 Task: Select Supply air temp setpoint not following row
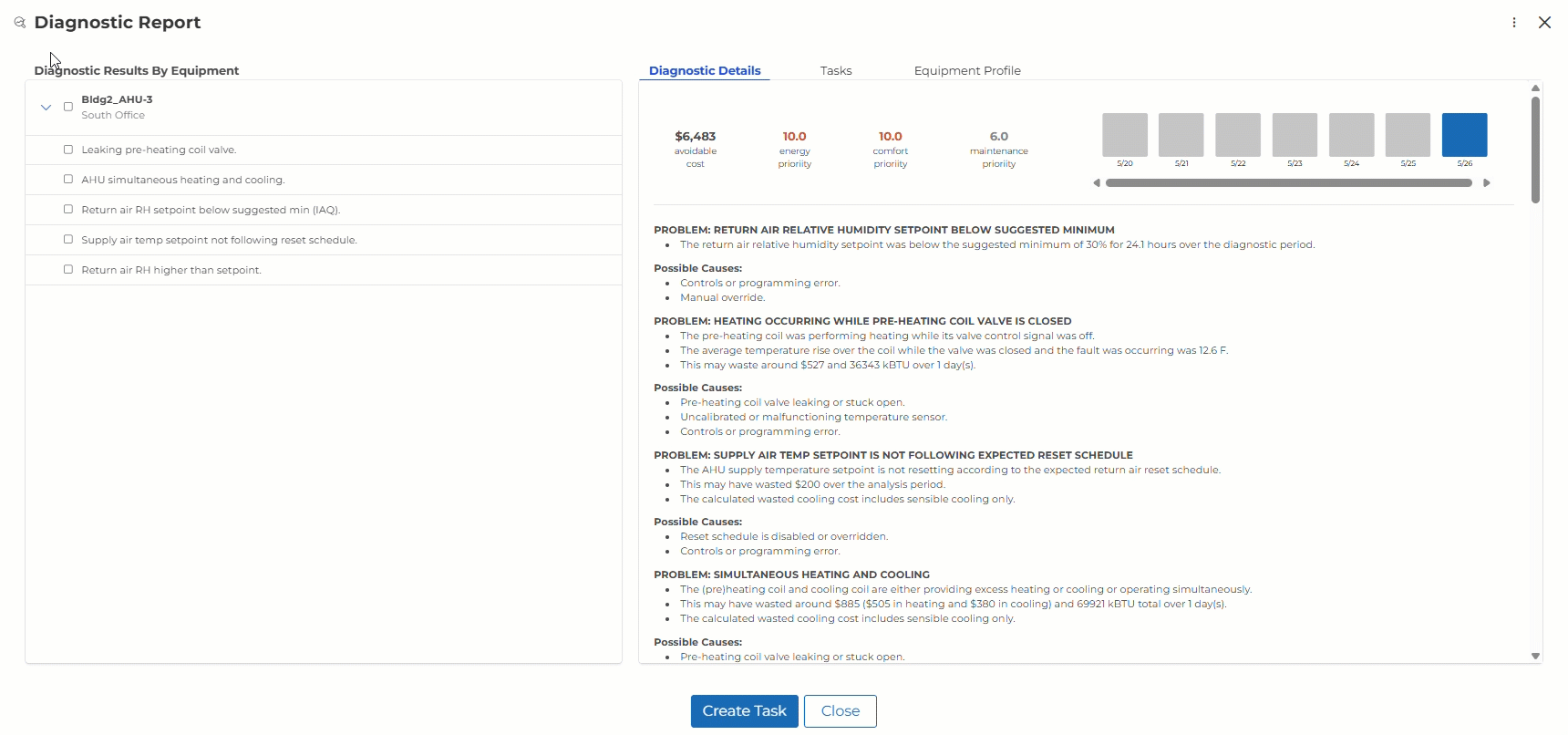(324, 240)
